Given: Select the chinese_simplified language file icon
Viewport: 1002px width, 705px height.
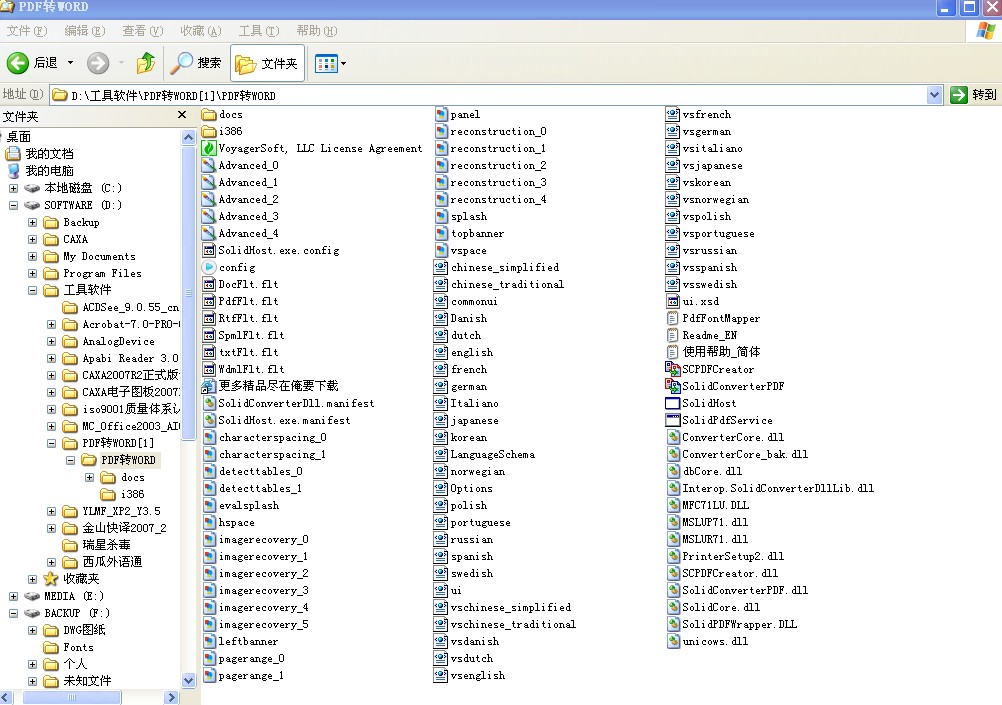Looking at the screenshot, I should click(441, 267).
